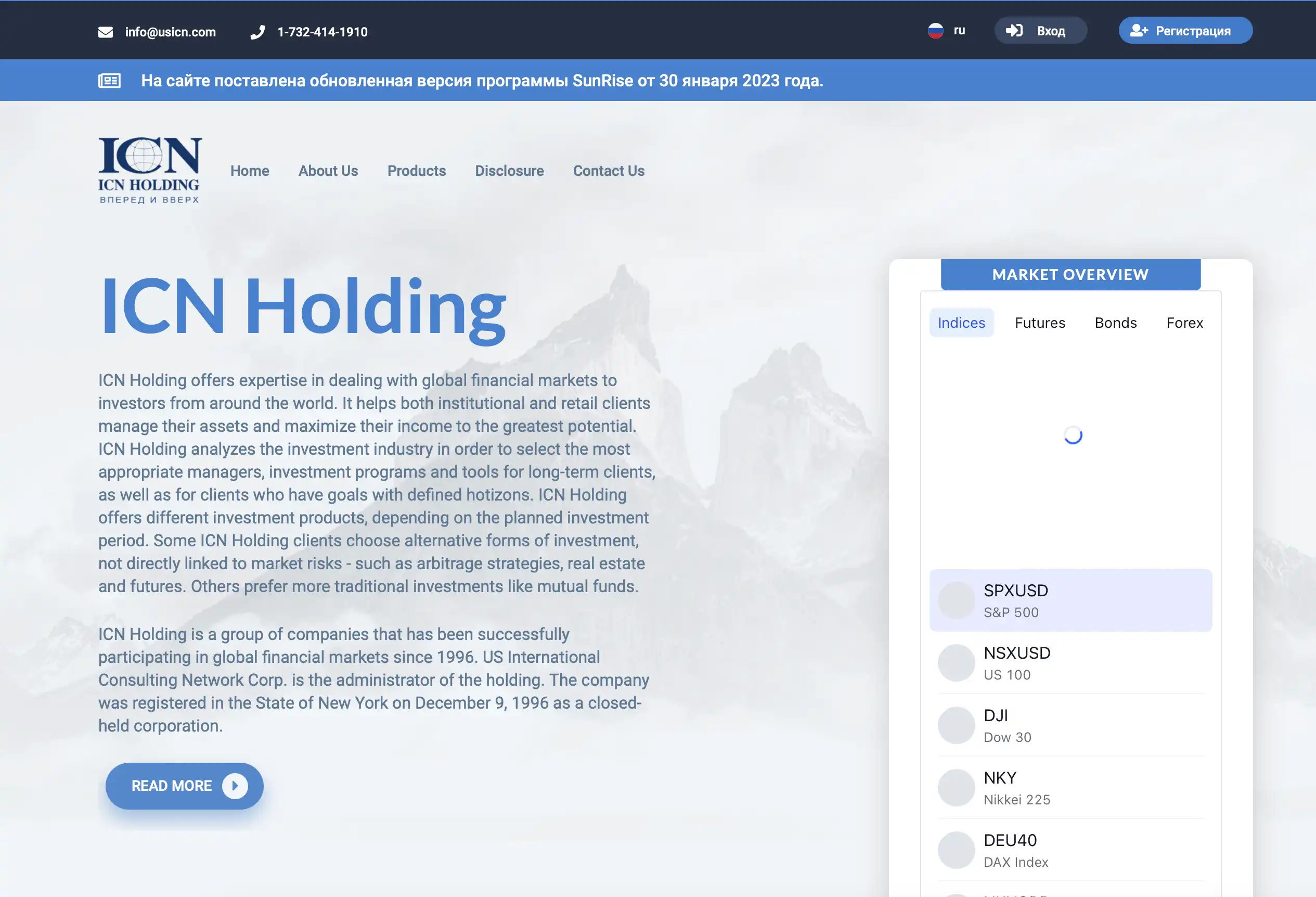Select the NSXUSD US 100 row
1316x897 pixels.
[1071, 662]
